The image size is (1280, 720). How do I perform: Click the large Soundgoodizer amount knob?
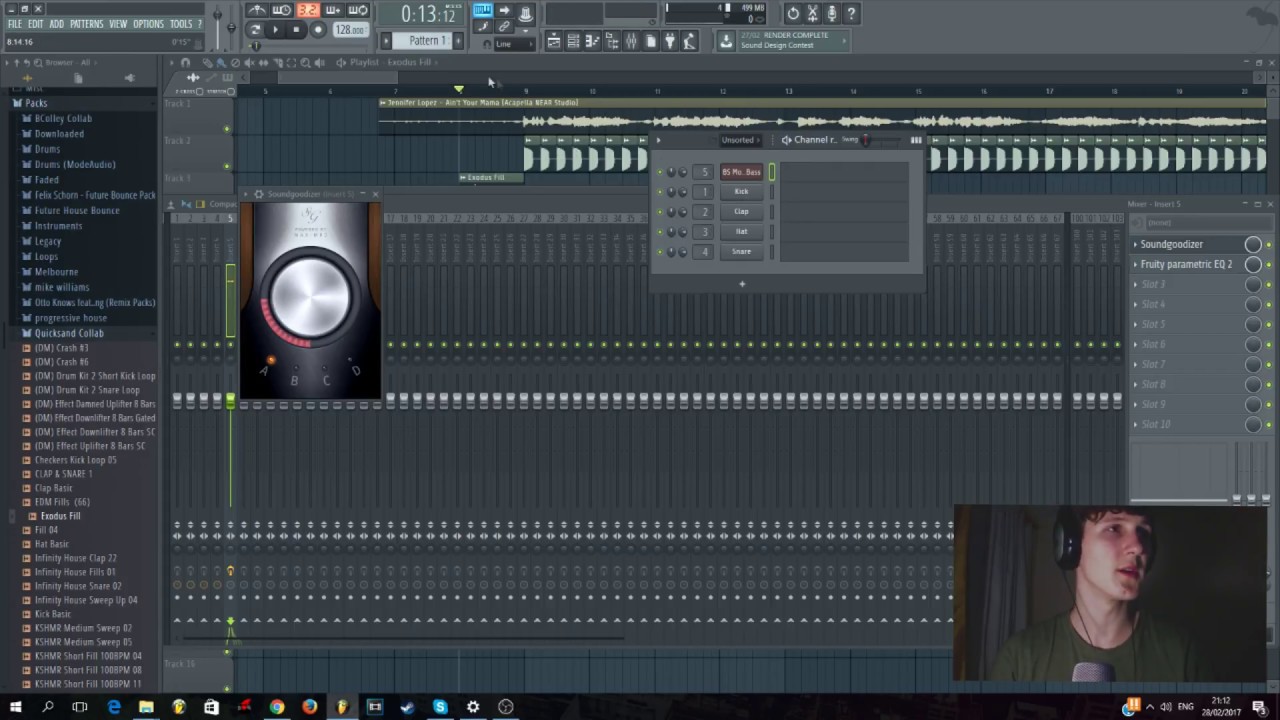(x=310, y=295)
